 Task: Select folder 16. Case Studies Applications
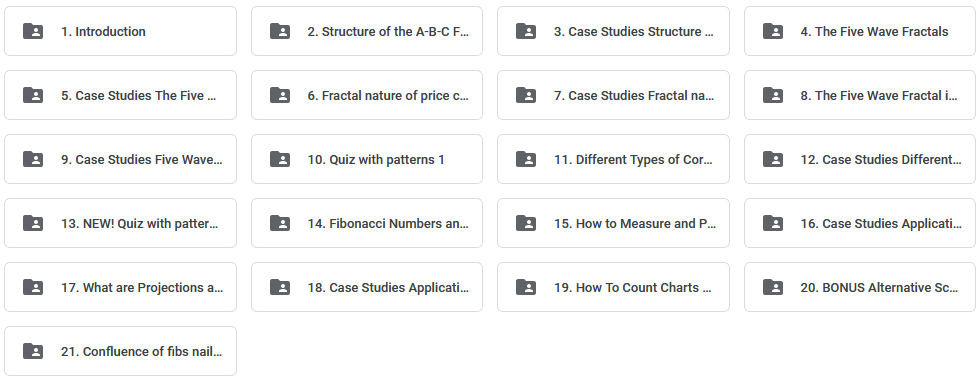859,223
